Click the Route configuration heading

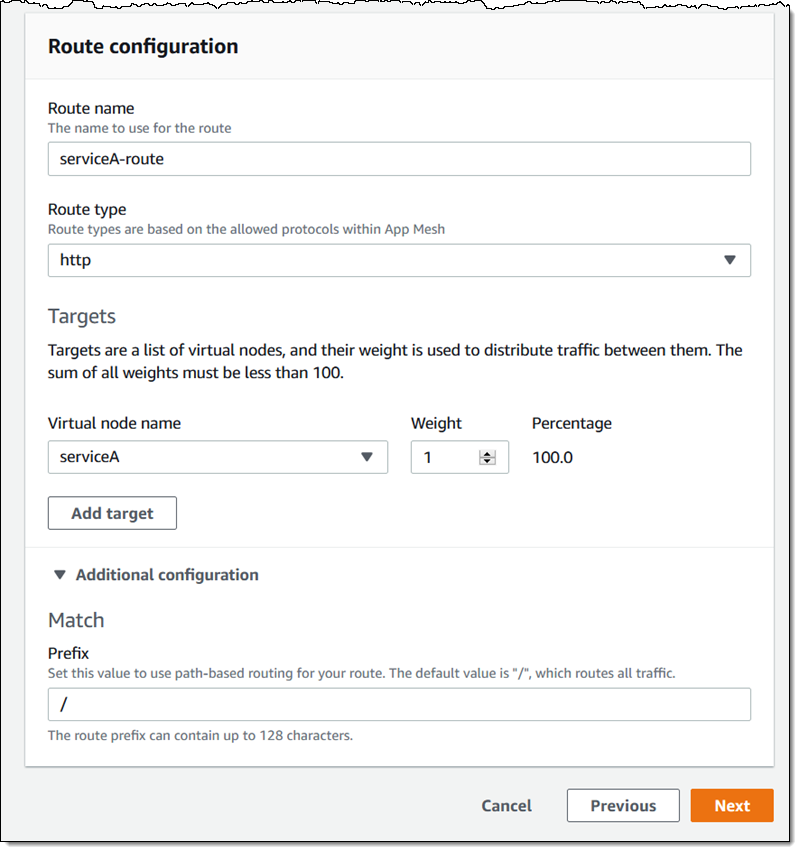[x=143, y=46]
